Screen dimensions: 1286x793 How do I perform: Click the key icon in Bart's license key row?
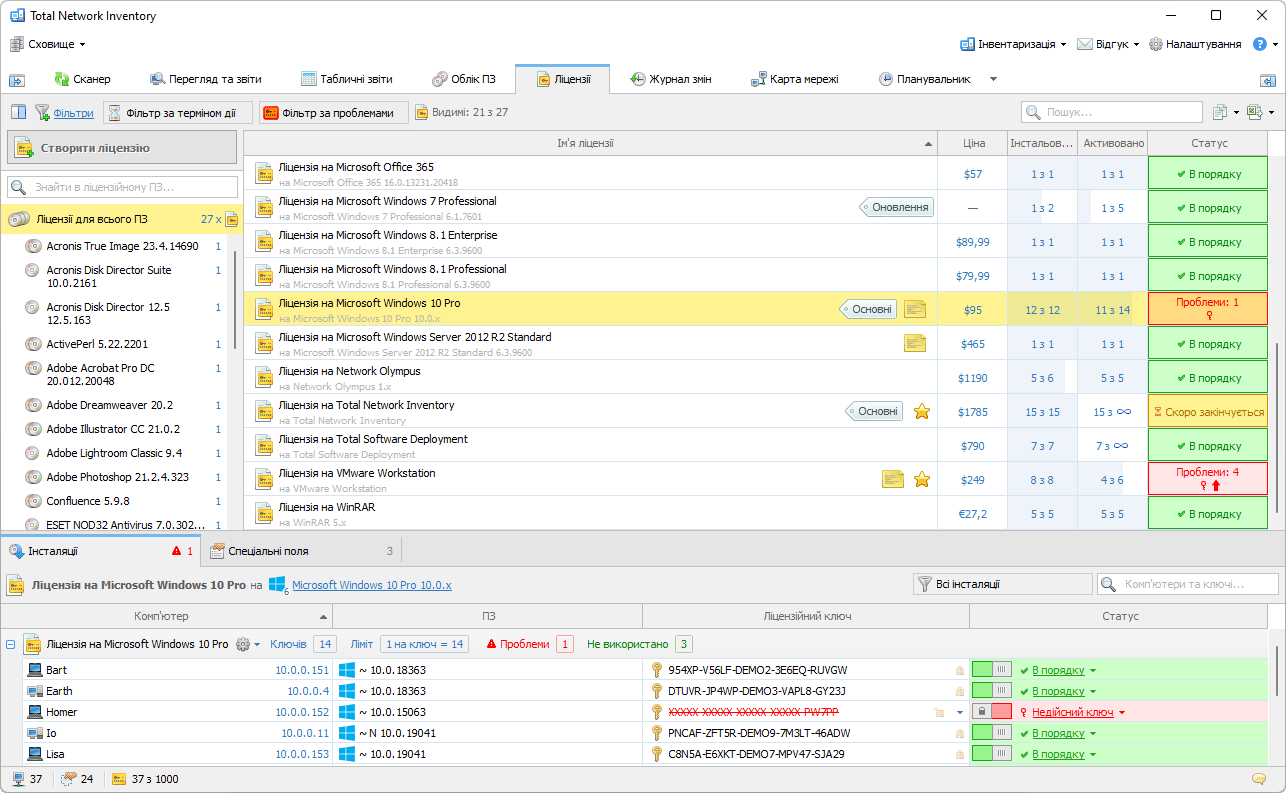[x=657, y=670]
